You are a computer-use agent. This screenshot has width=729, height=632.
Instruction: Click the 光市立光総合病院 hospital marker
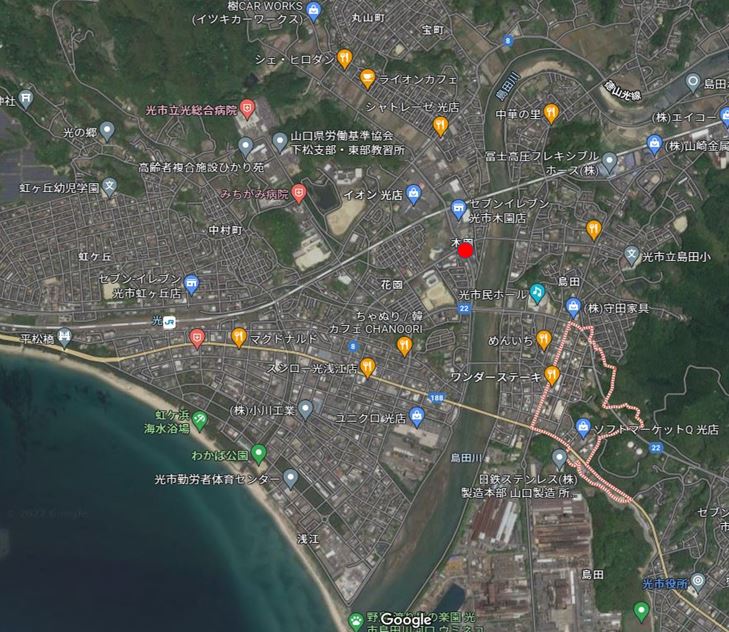248,109
